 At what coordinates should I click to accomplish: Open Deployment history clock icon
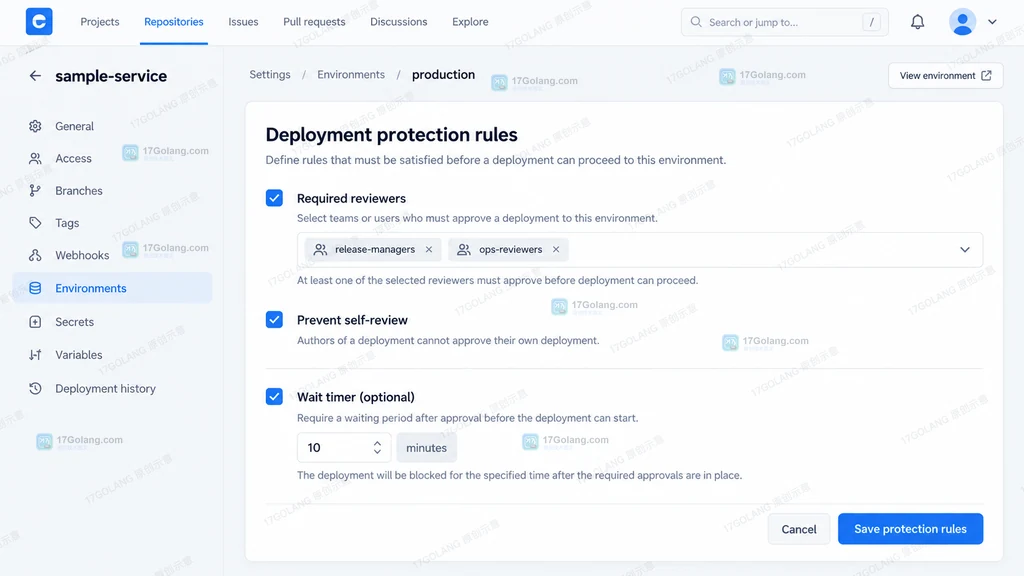coord(35,389)
